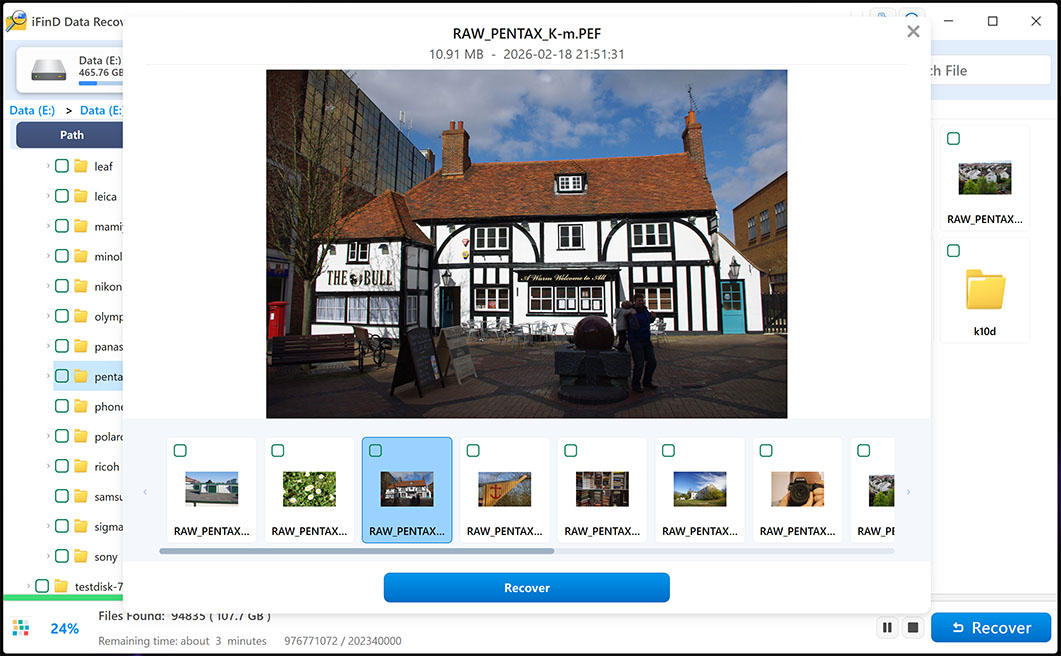This screenshot has width=1061, height=656.
Task: Check the box on the anchor sign thumbnail
Action: (473, 450)
